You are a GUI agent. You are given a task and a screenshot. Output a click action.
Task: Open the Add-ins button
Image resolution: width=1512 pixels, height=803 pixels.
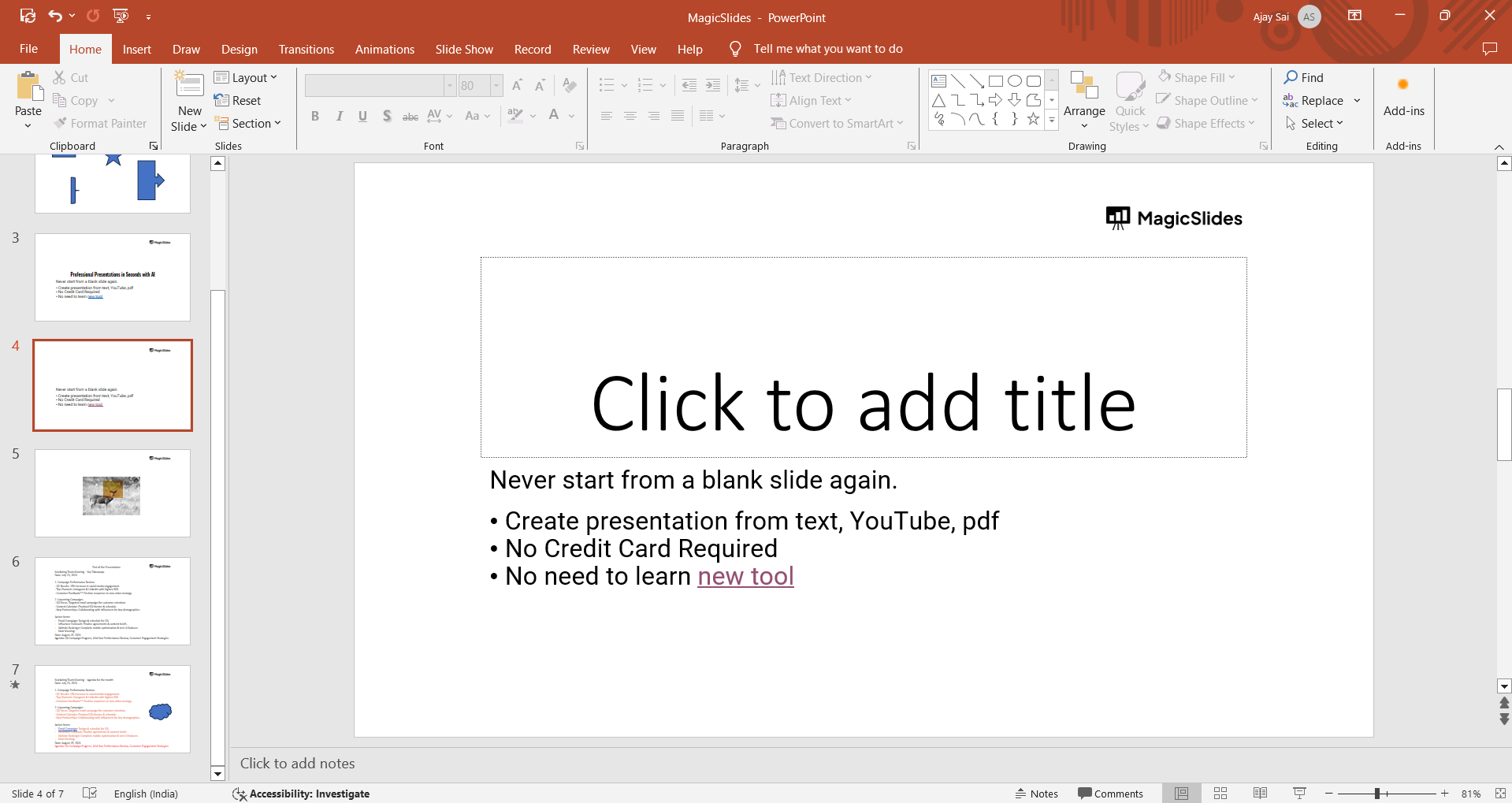click(1403, 99)
